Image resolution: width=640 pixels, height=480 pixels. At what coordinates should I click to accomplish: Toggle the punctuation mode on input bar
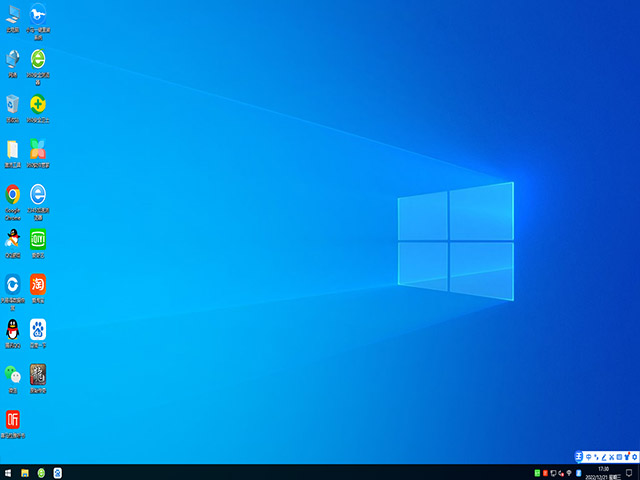(x=596, y=457)
